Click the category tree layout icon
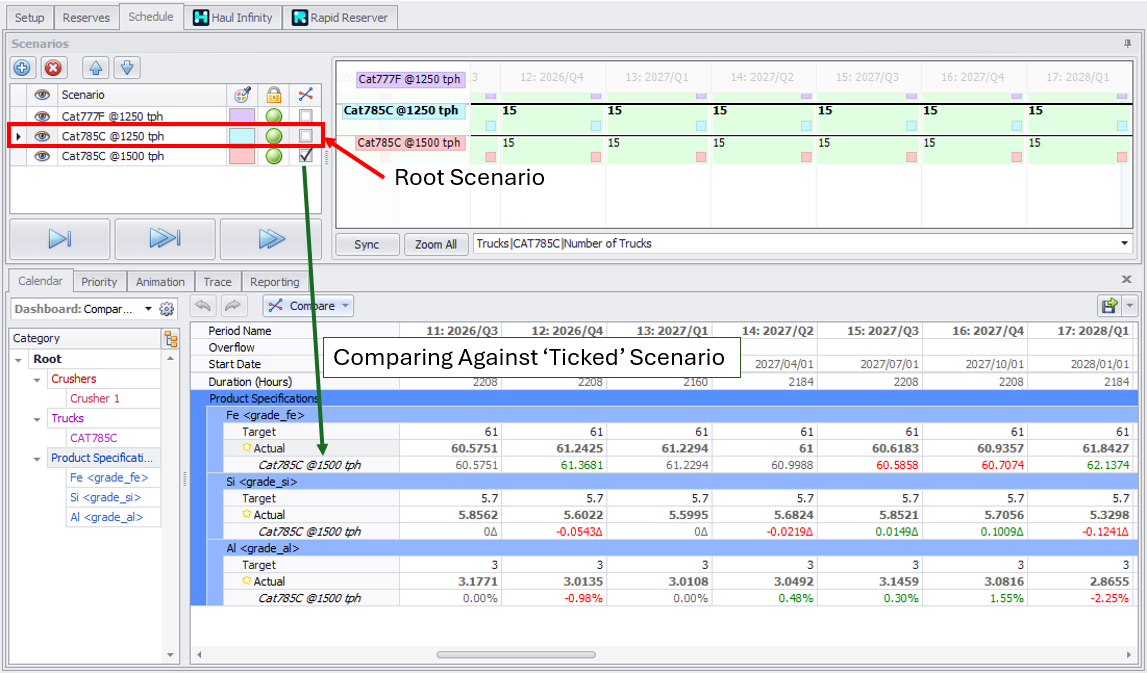Image resolution: width=1147 pixels, height=674 pixels. (x=171, y=339)
